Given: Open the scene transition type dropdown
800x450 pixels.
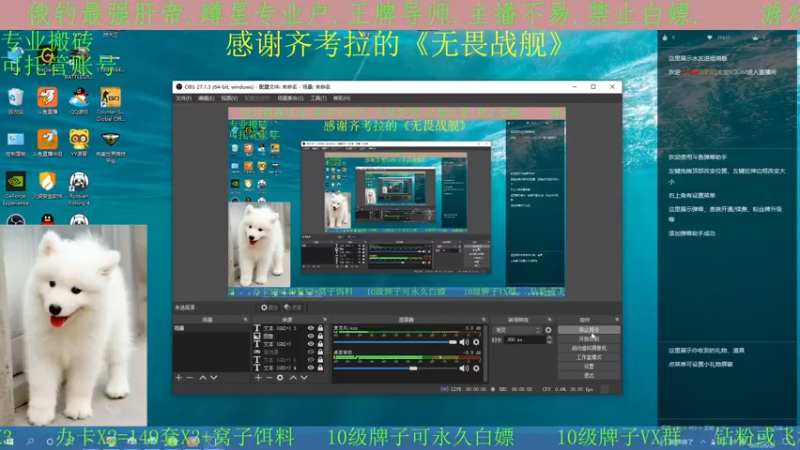Looking at the screenshot, I should pos(516,330).
